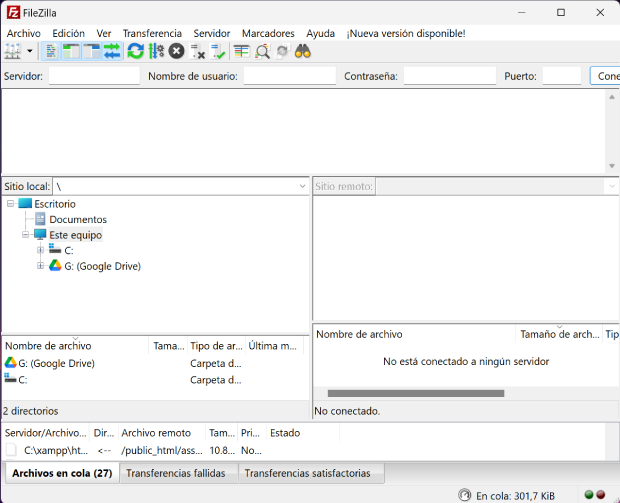Screen dimensions: 620x503
Task: Sort local list by Nombre de archivo
Action: [x=75, y=346]
